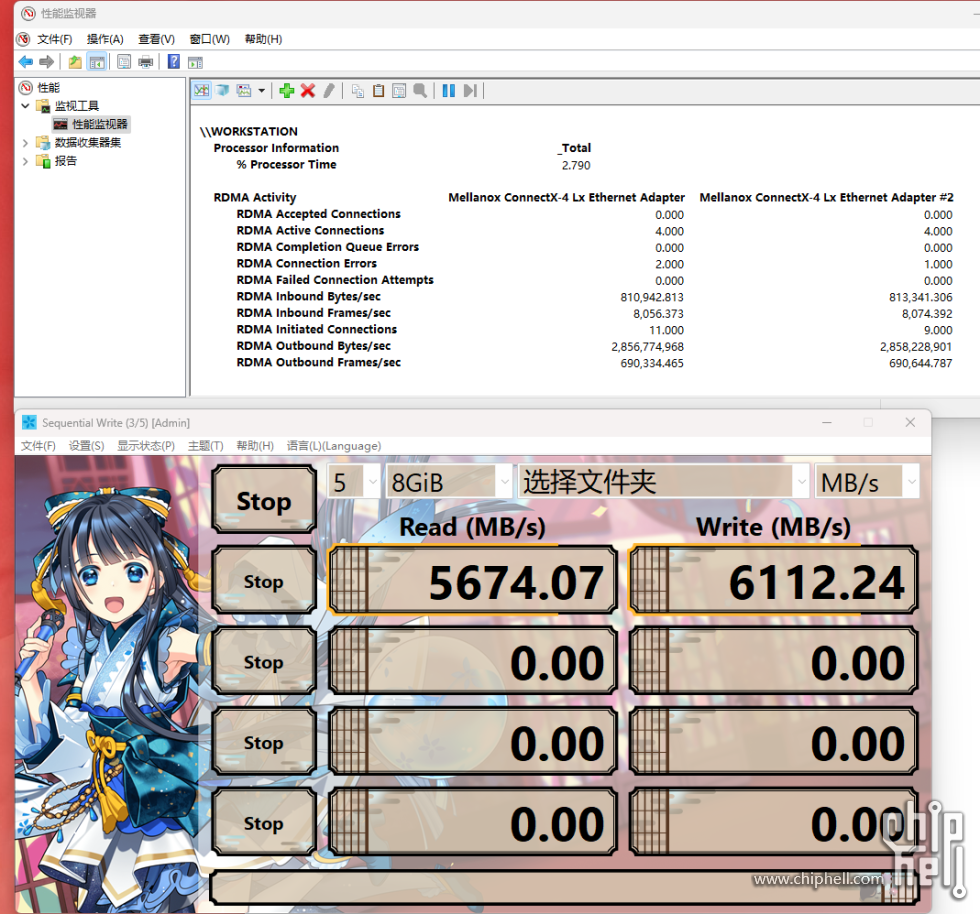Viewport: 980px width, 914px height.
Task: Freeze the display with the pause icon
Action: click(x=449, y=91)
